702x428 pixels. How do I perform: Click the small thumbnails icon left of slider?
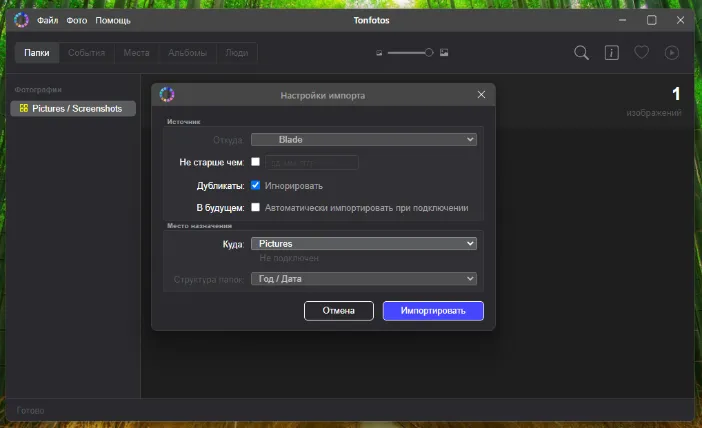tap(378, 52)
